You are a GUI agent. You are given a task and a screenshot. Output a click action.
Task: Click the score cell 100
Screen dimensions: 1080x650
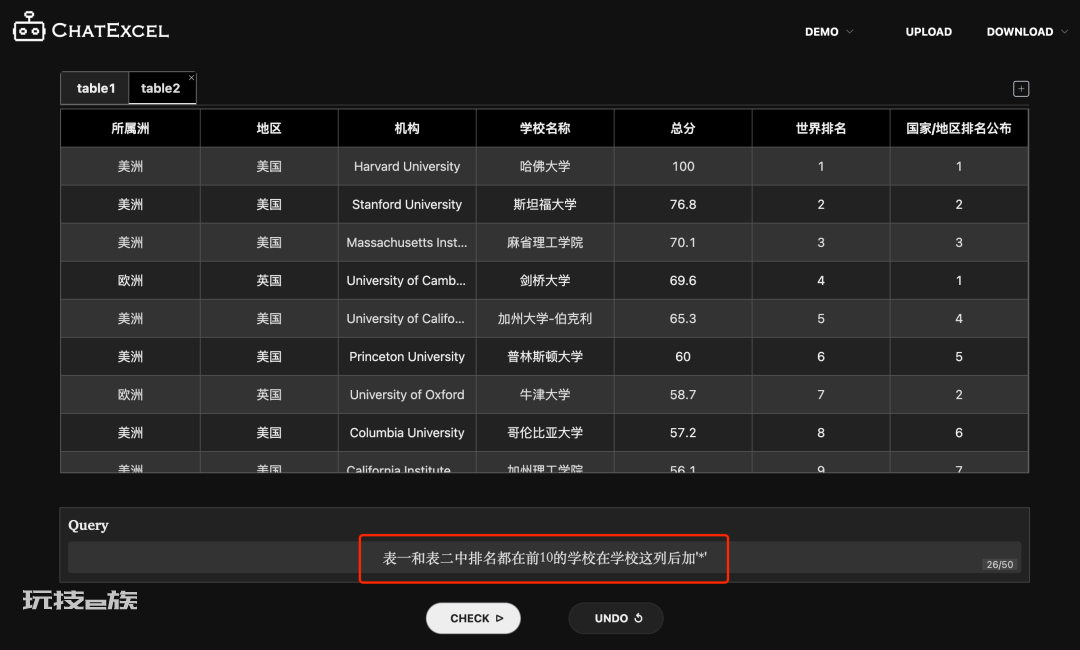(683, 167)
